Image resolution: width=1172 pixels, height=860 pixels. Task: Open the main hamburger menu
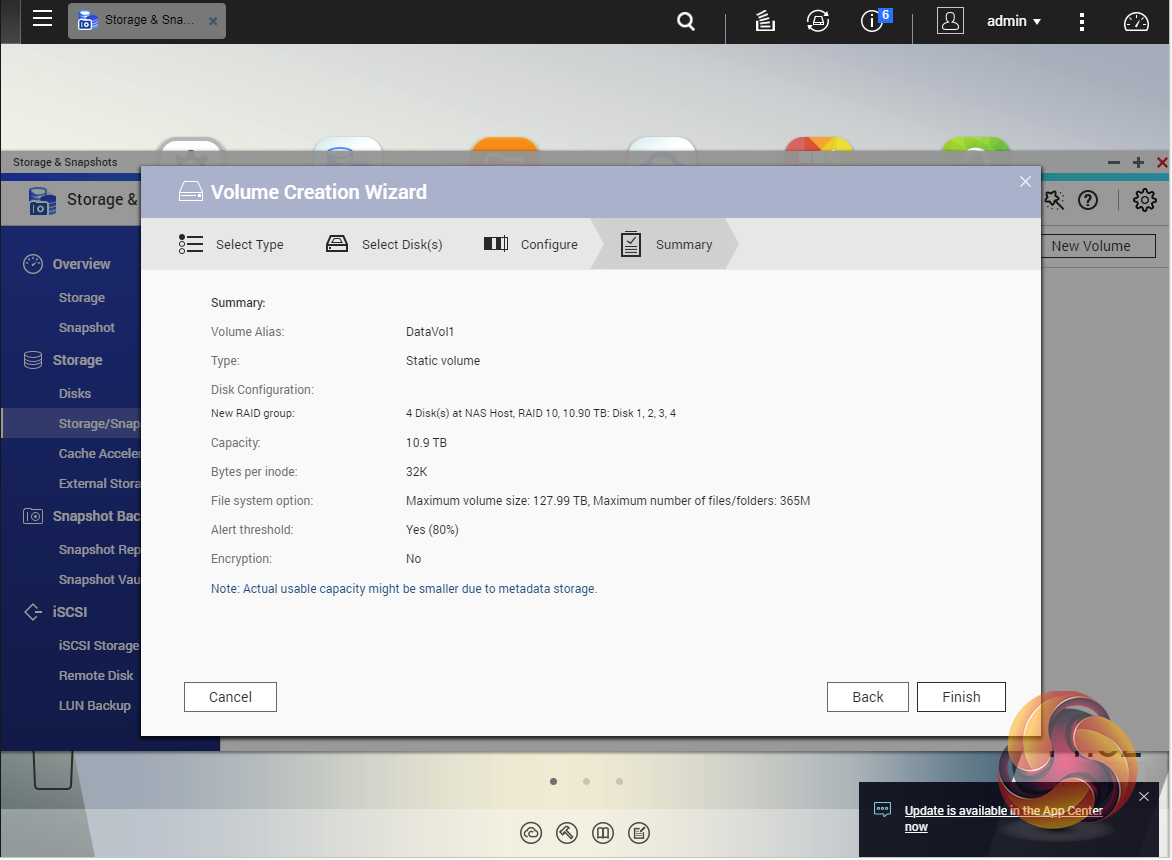coord(42,19)
